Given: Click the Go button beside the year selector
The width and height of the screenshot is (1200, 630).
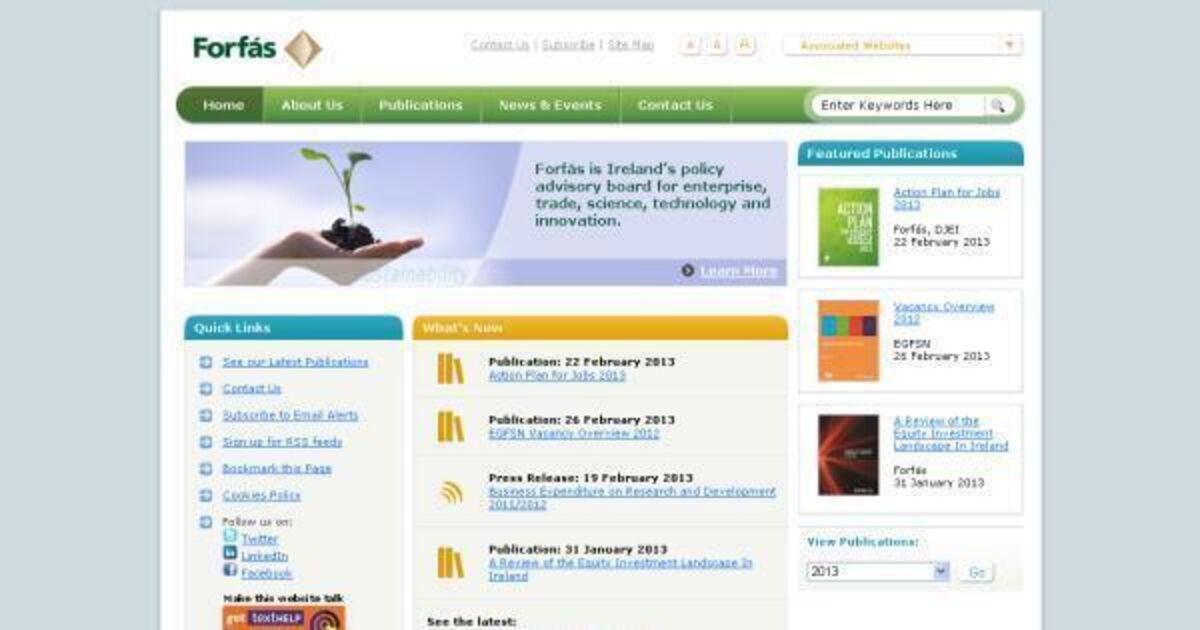Looking at the screenshot, I should tap(977, 572).
